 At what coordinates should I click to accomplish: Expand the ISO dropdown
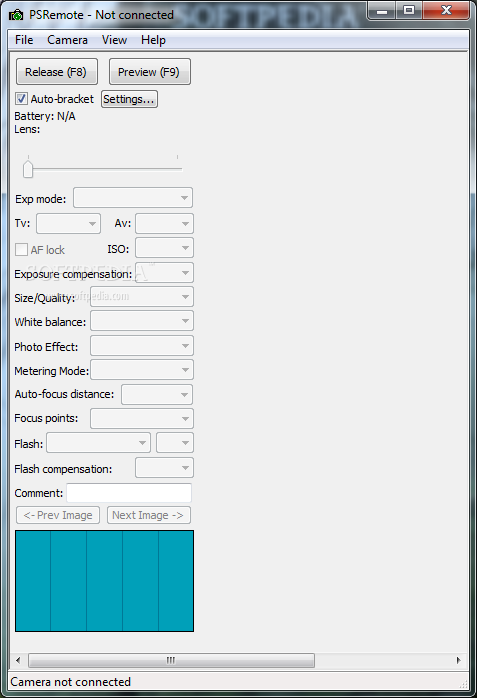coord(164,248)
